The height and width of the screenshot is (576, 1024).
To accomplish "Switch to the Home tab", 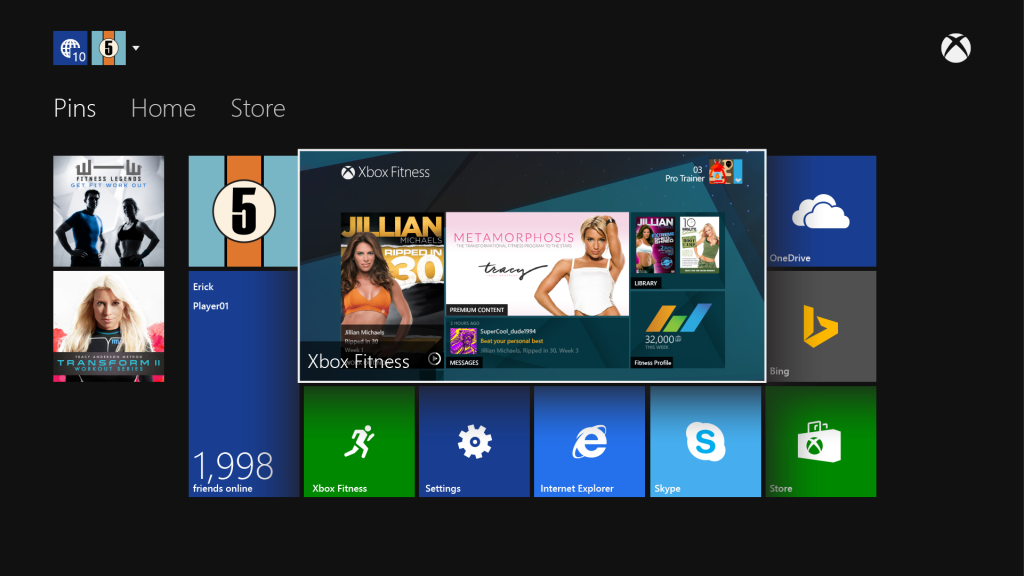I will pos(163,108).
